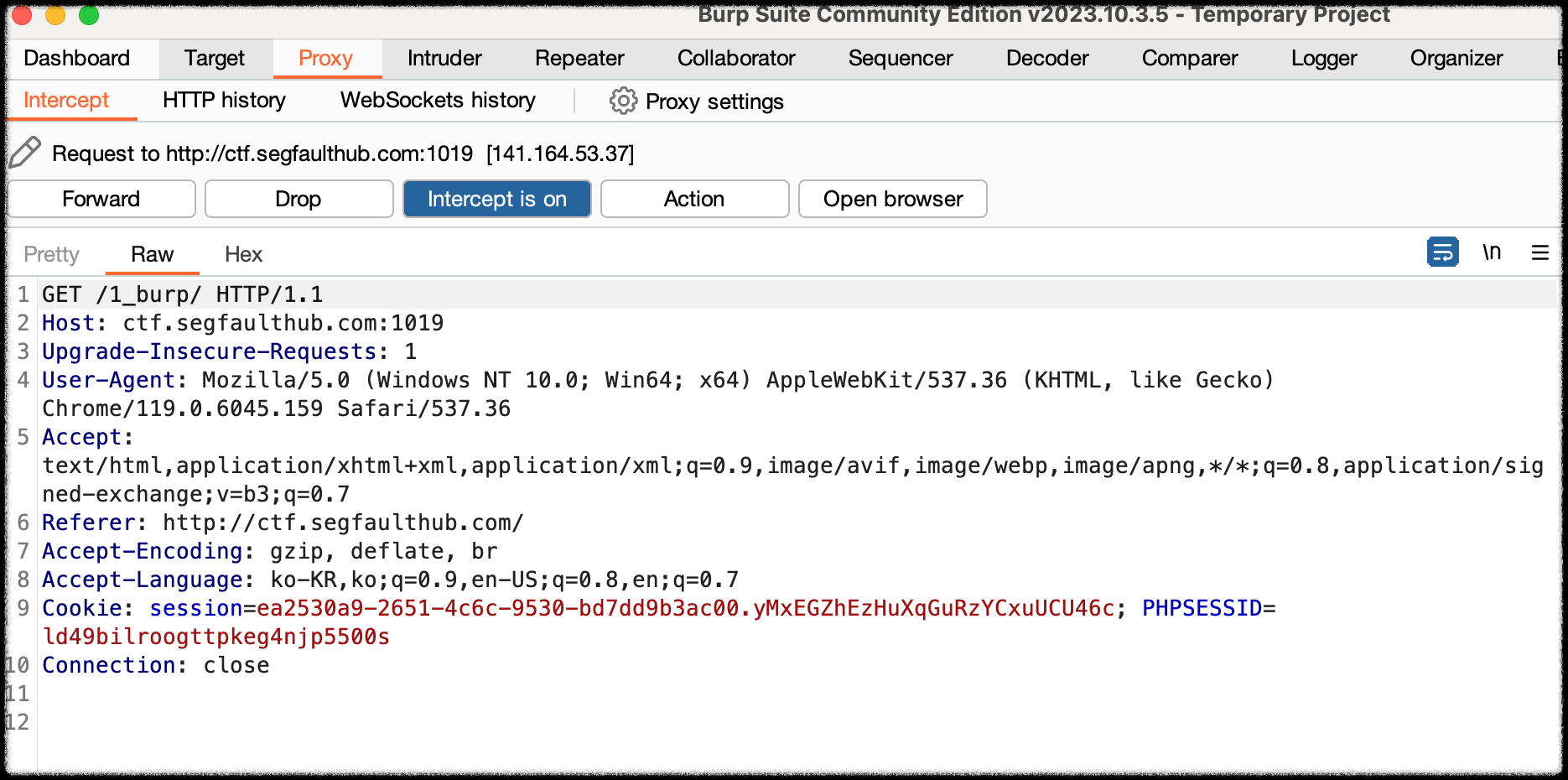Click the Accept header name

point(82,437)
